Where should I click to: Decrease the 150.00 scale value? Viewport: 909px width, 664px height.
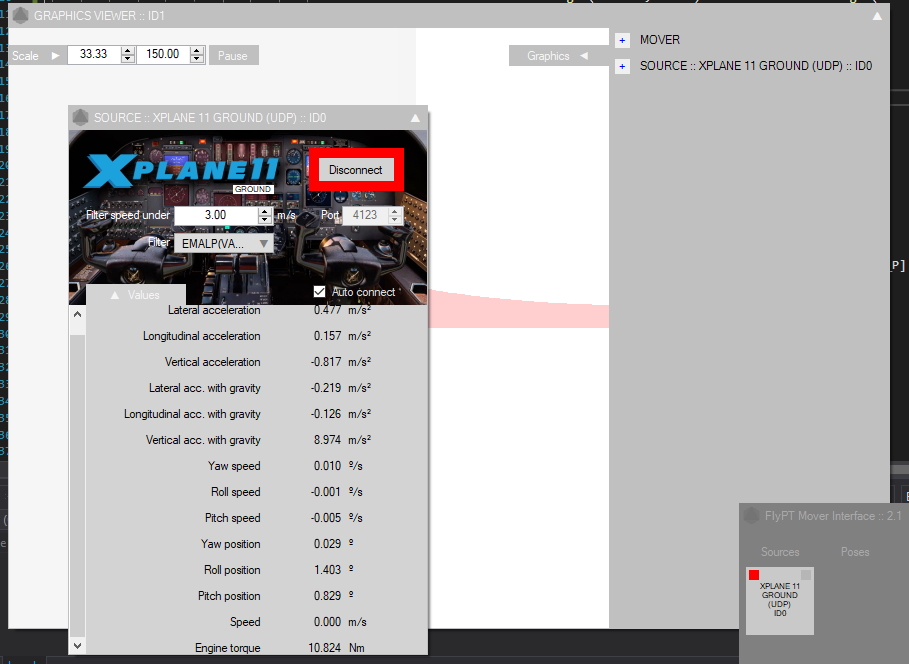coord(197,59)
